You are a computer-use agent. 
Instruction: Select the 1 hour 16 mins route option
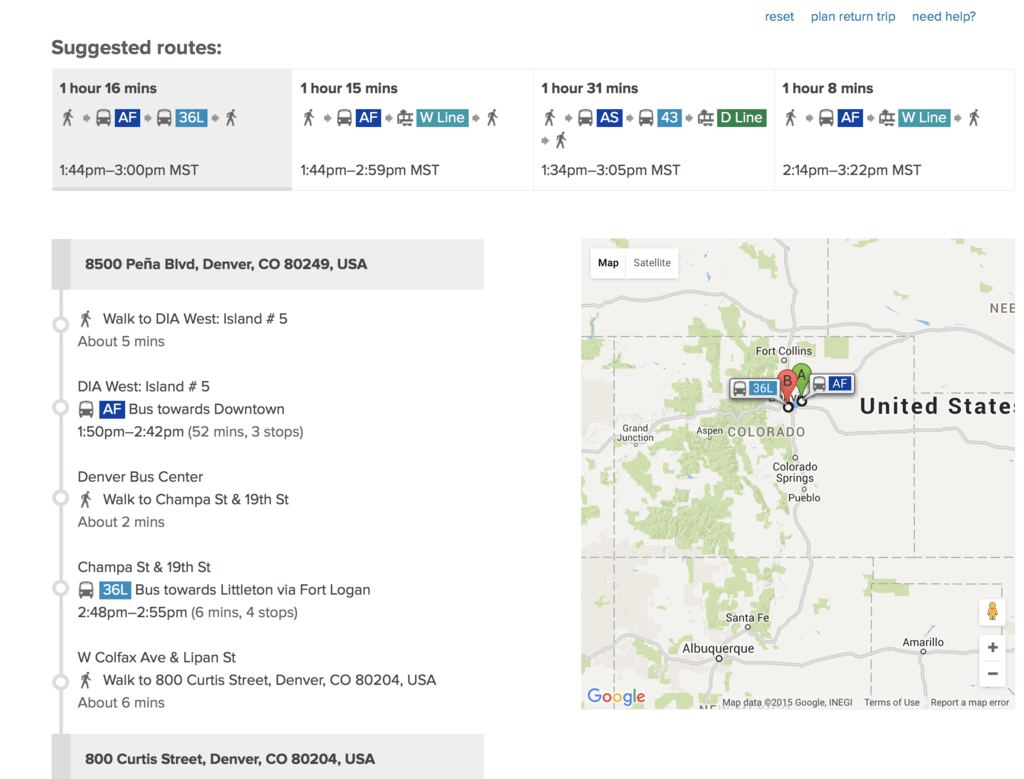[x=171, y=129]
